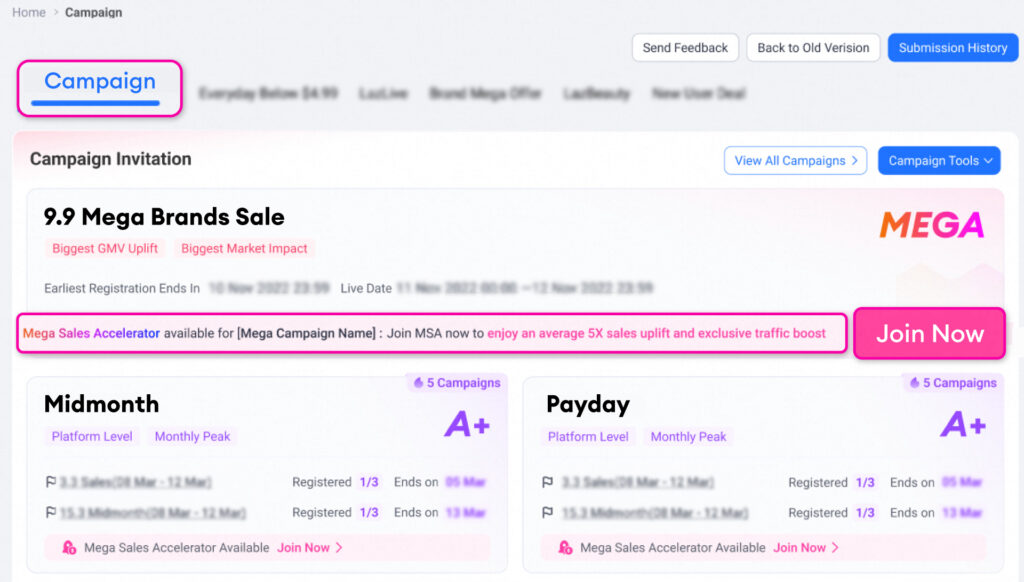Image resolution: width=1024 pixels, height=582 pixels.
Task: Click the large pink Join Now button
Action: point(929,334)
